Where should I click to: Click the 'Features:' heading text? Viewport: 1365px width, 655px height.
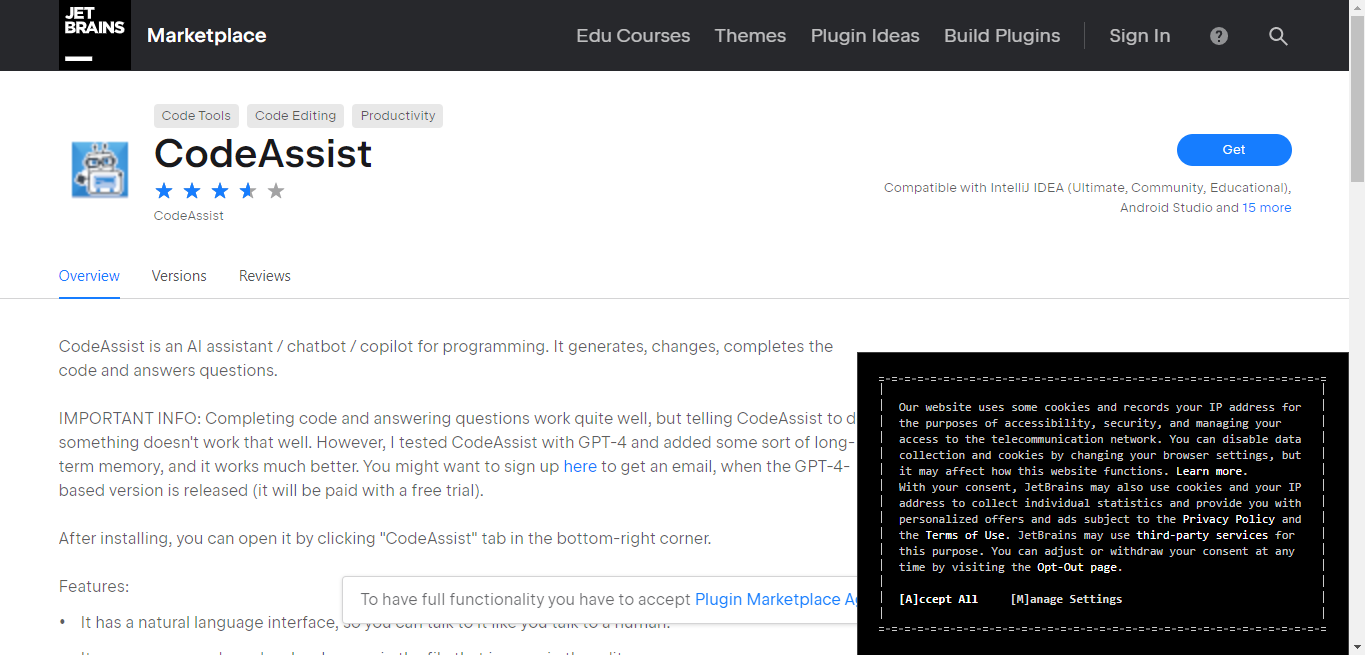[94, 586]
